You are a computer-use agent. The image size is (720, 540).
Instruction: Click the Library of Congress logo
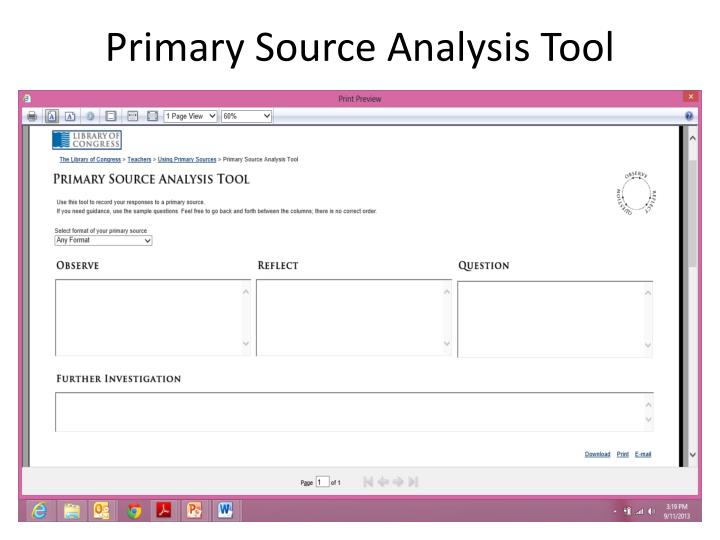pyautogui.click(x=87, y=140)
